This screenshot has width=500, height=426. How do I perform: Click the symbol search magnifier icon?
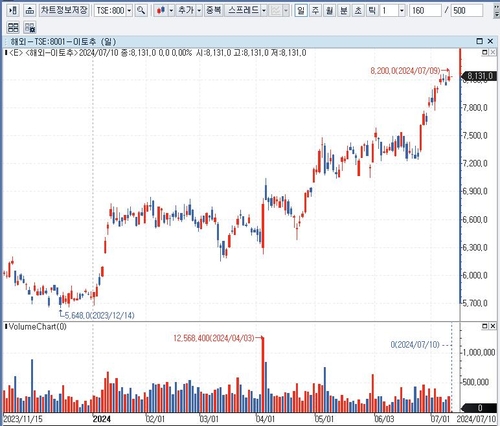[x=141, y=11]
